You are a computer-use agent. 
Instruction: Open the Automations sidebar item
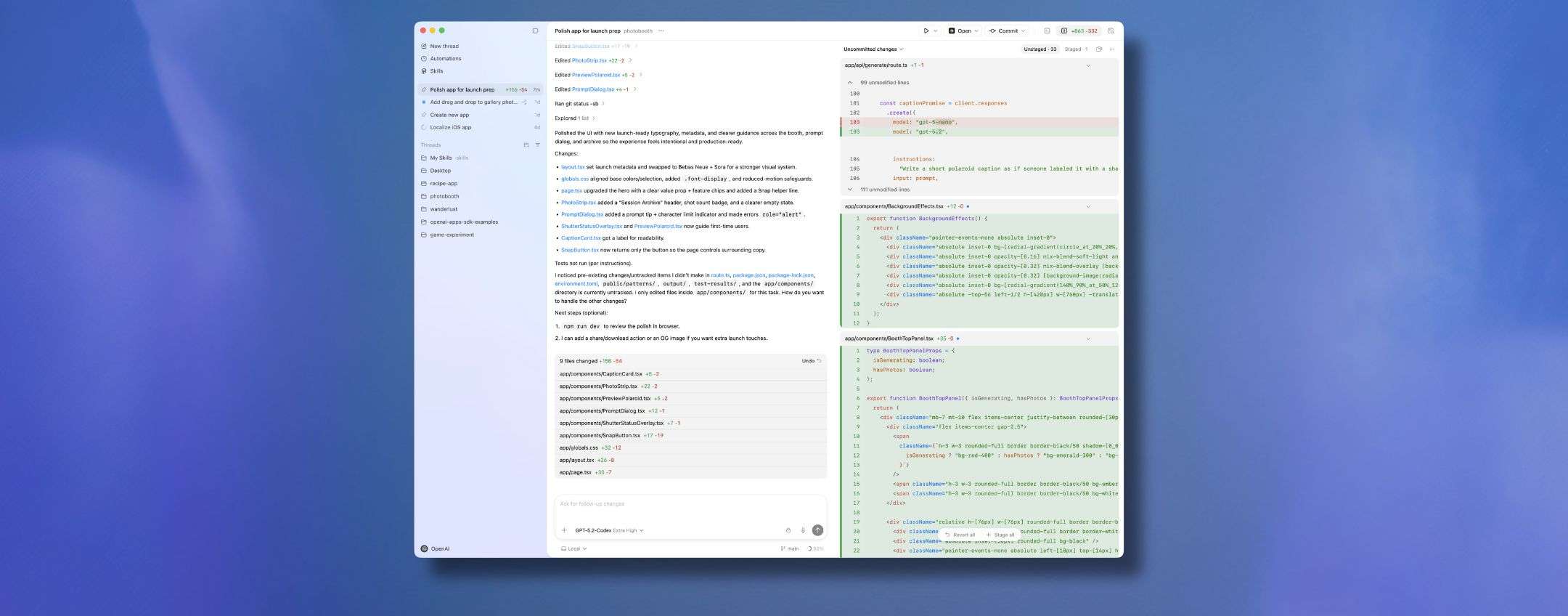pyautogui.click(x=445, y=59)
